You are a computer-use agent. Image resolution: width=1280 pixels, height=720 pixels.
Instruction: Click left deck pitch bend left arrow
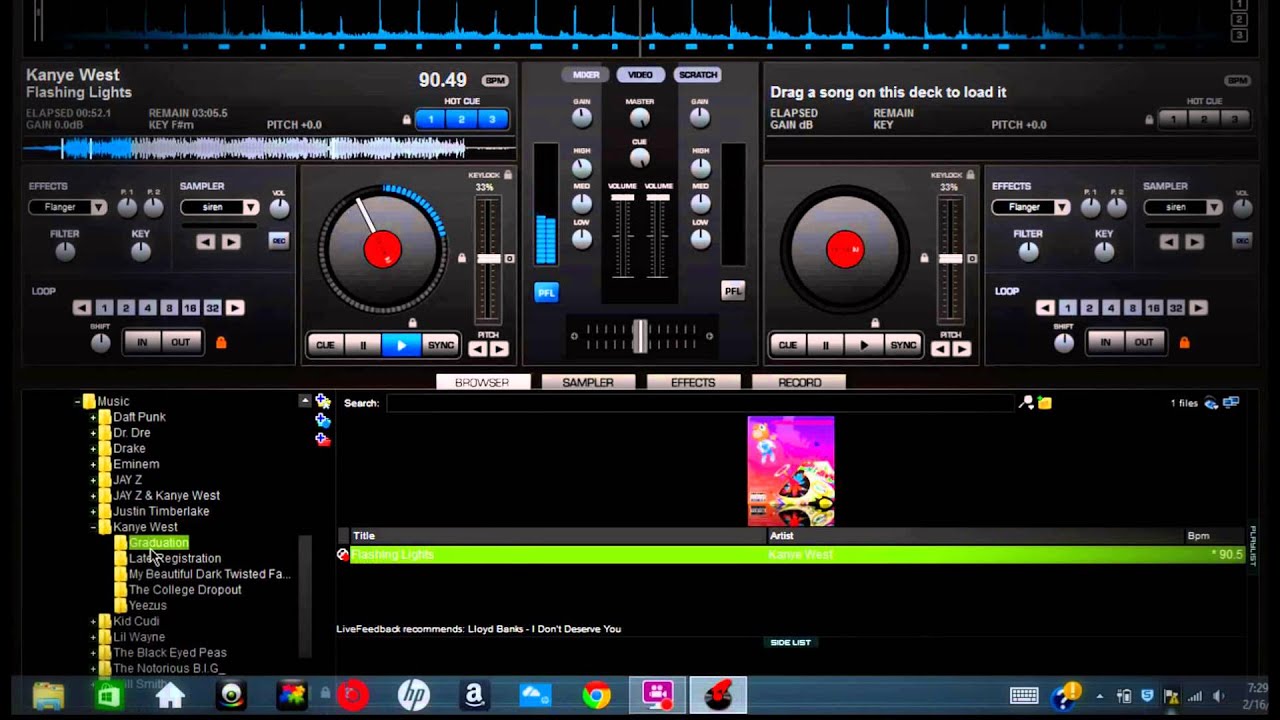478,349
